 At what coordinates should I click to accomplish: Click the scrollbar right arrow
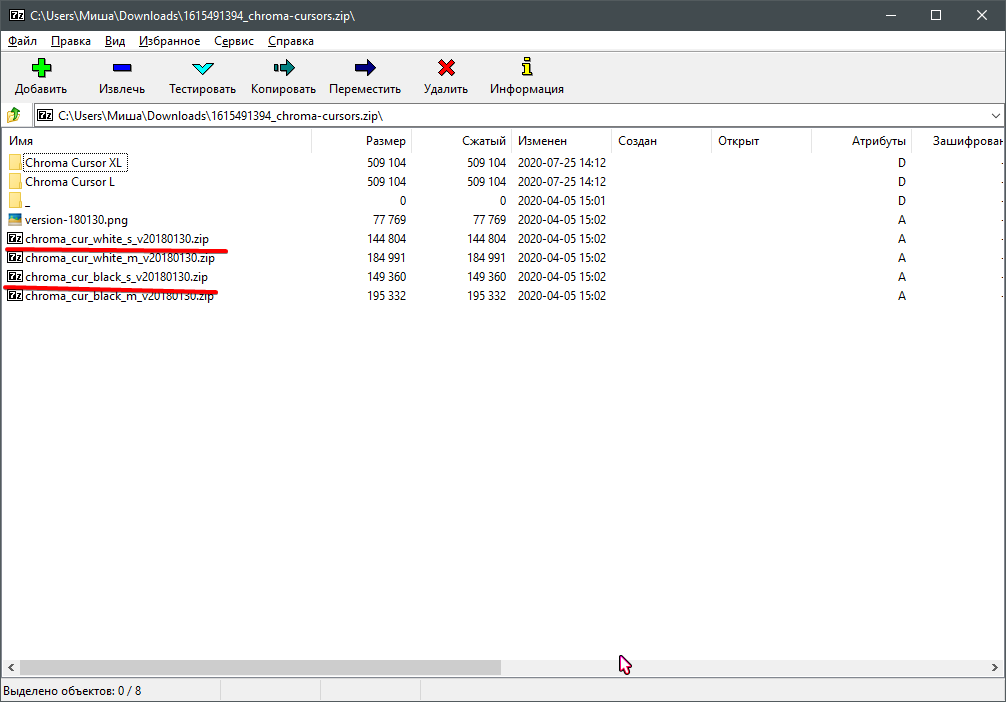point(994,667)
